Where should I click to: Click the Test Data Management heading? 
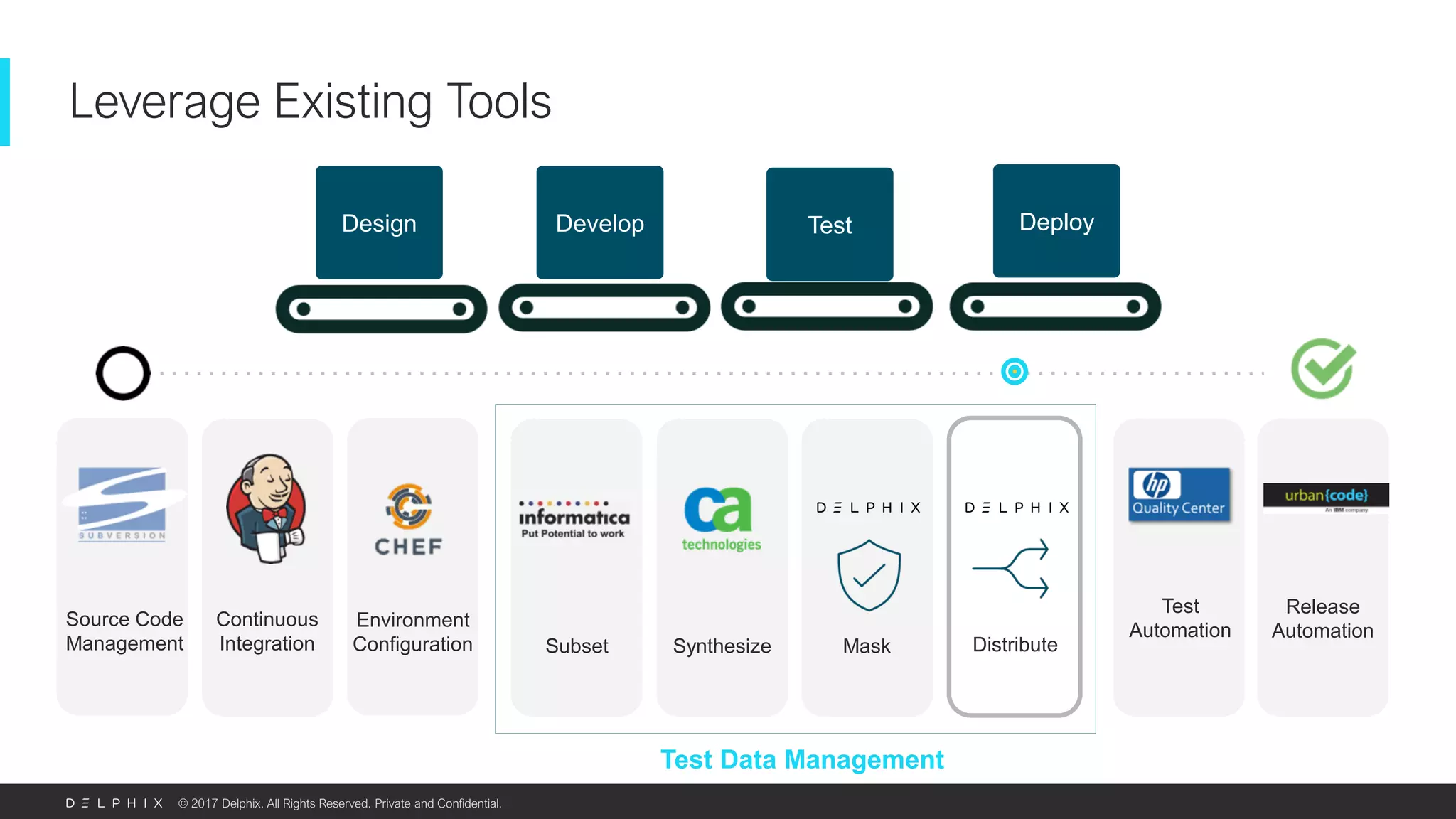tap(802, 759)
